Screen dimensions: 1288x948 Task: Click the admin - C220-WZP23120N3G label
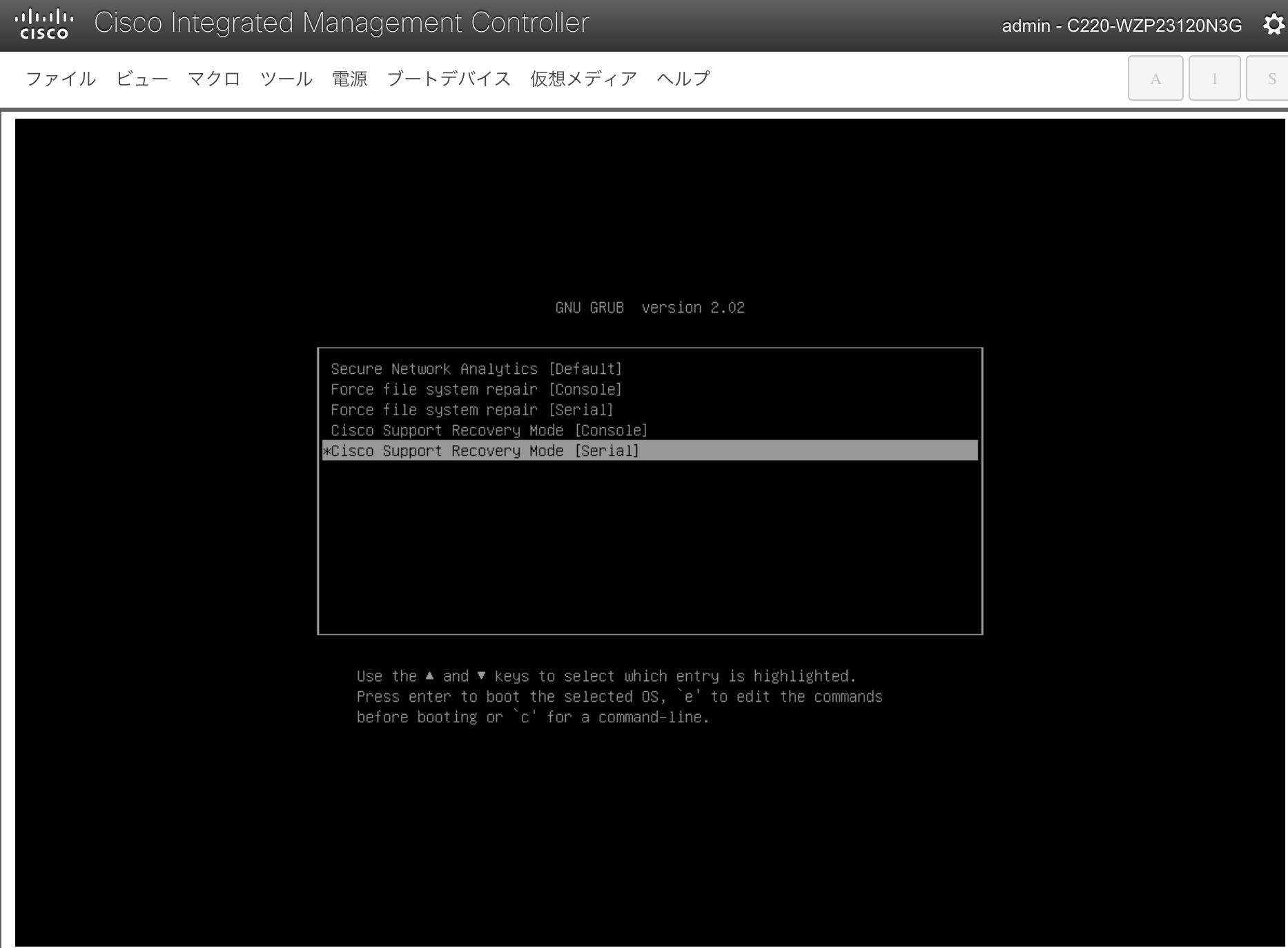point(1122,26)
